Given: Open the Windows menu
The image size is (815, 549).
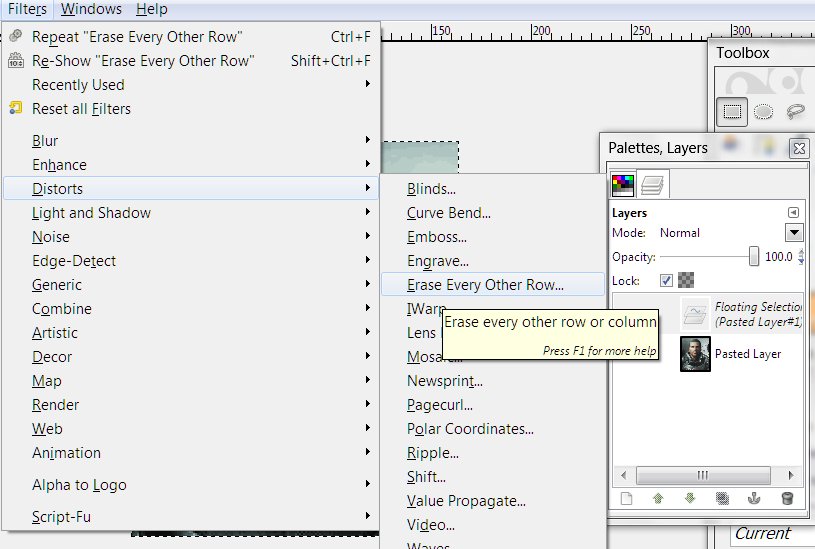Looking at the screenshot, I should coord(91,9).
